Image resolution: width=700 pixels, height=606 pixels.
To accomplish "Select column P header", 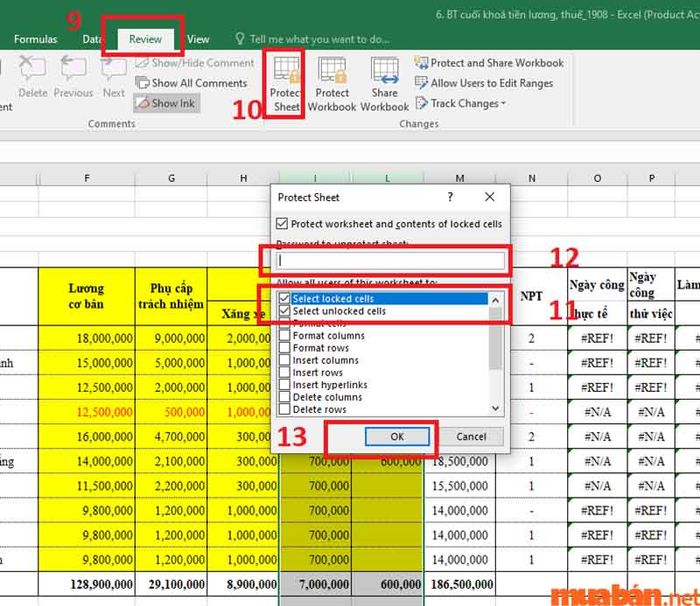I will click(x=652, y=178).
